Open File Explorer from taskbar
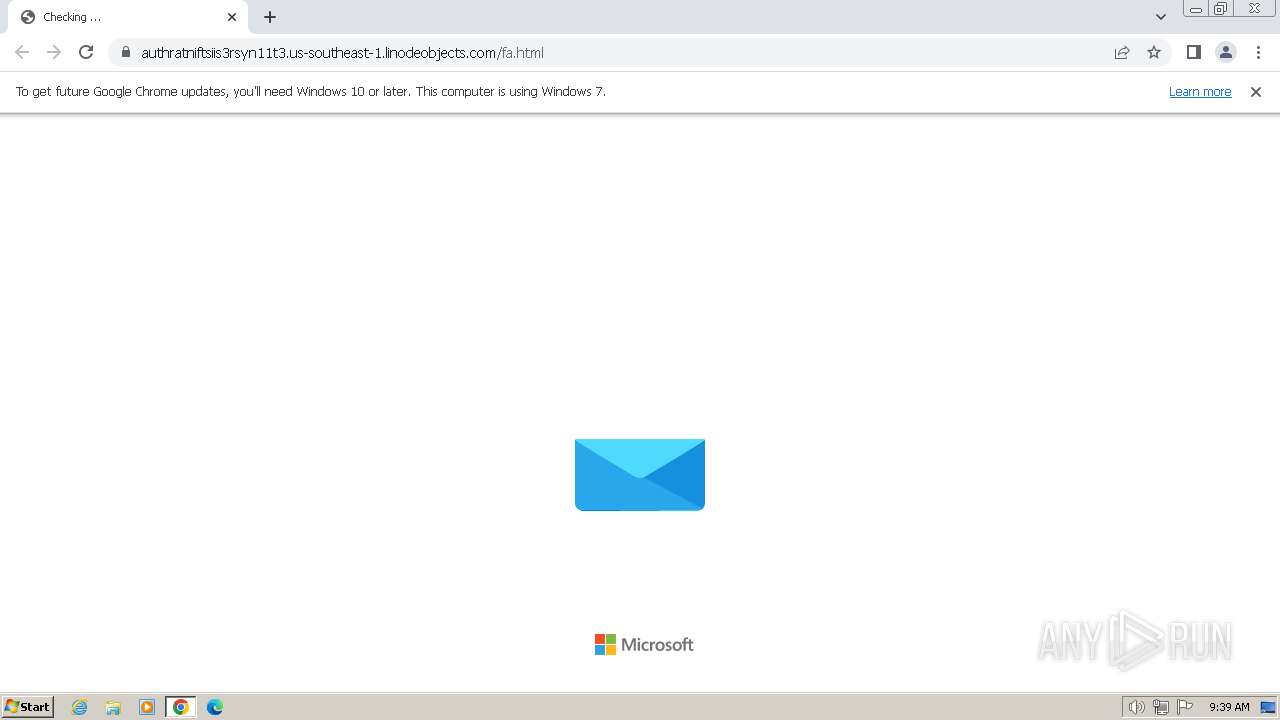The height and width of the screenshot is (720, 1280). tap(113, 707)
